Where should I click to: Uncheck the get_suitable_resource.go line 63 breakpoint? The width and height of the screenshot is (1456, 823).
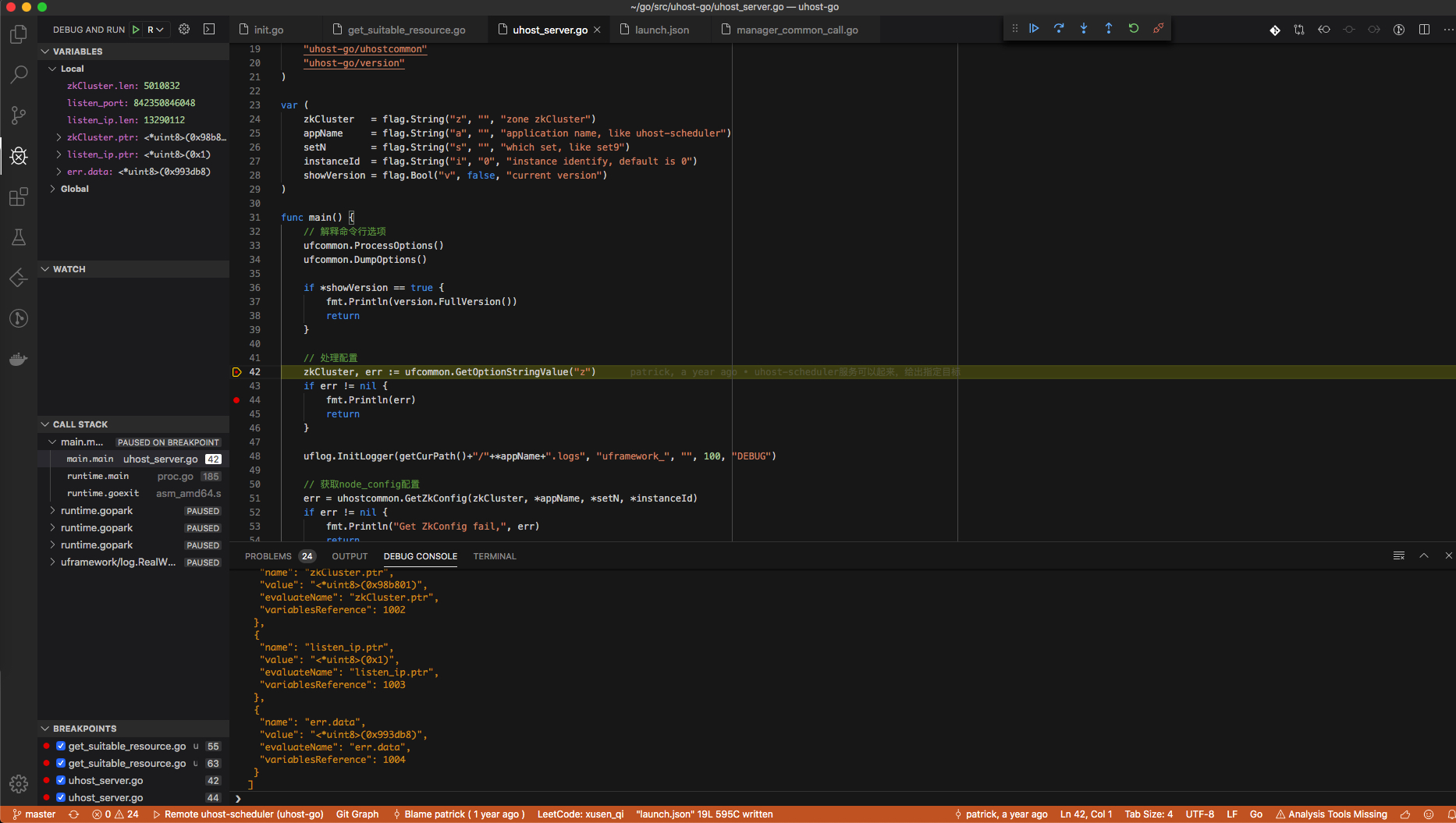click(x=60, y=763)
